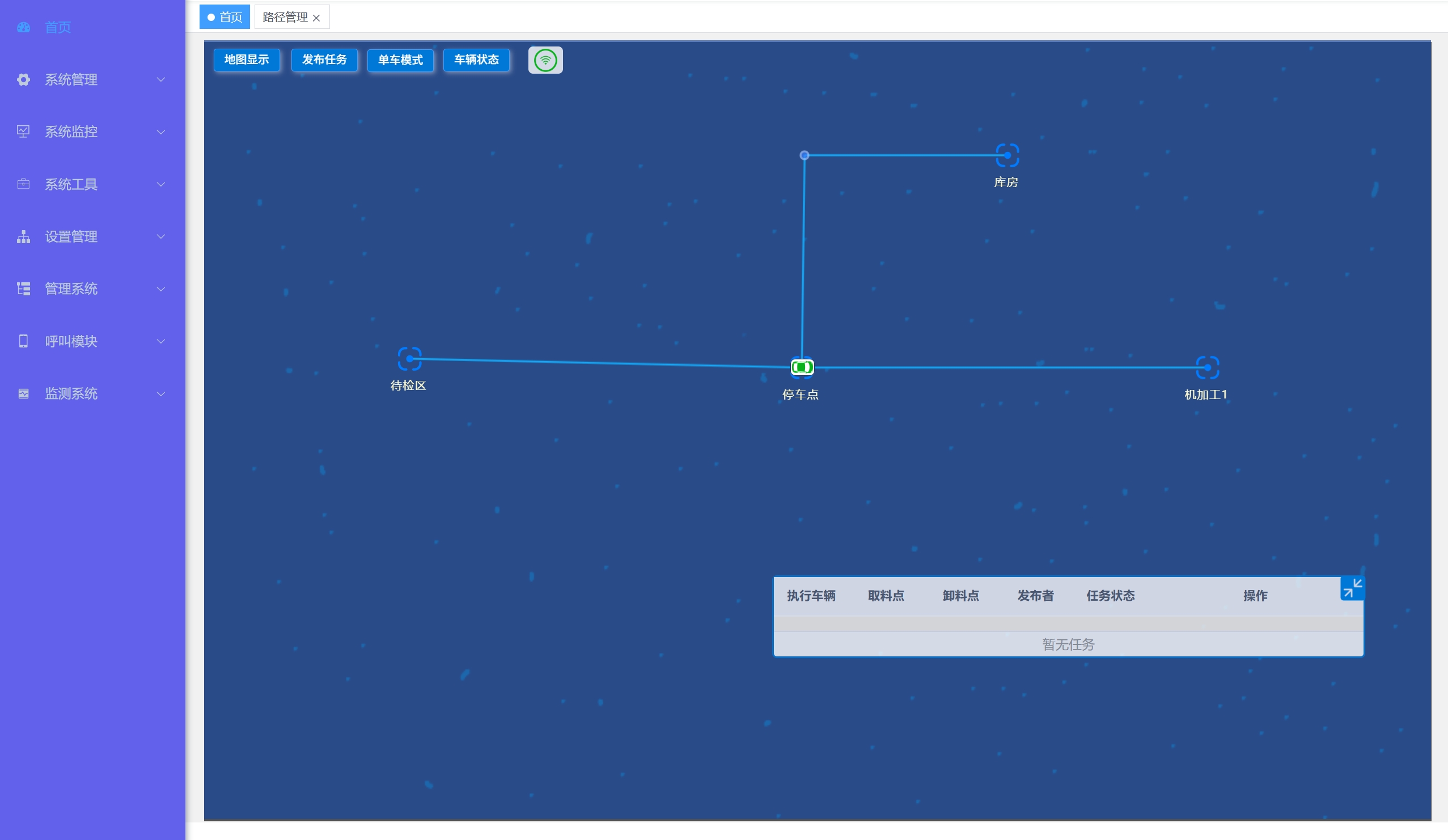Select the 待检区 station node marker
Viewport: 1448px width, 840px height.
[x=409, y=359]
